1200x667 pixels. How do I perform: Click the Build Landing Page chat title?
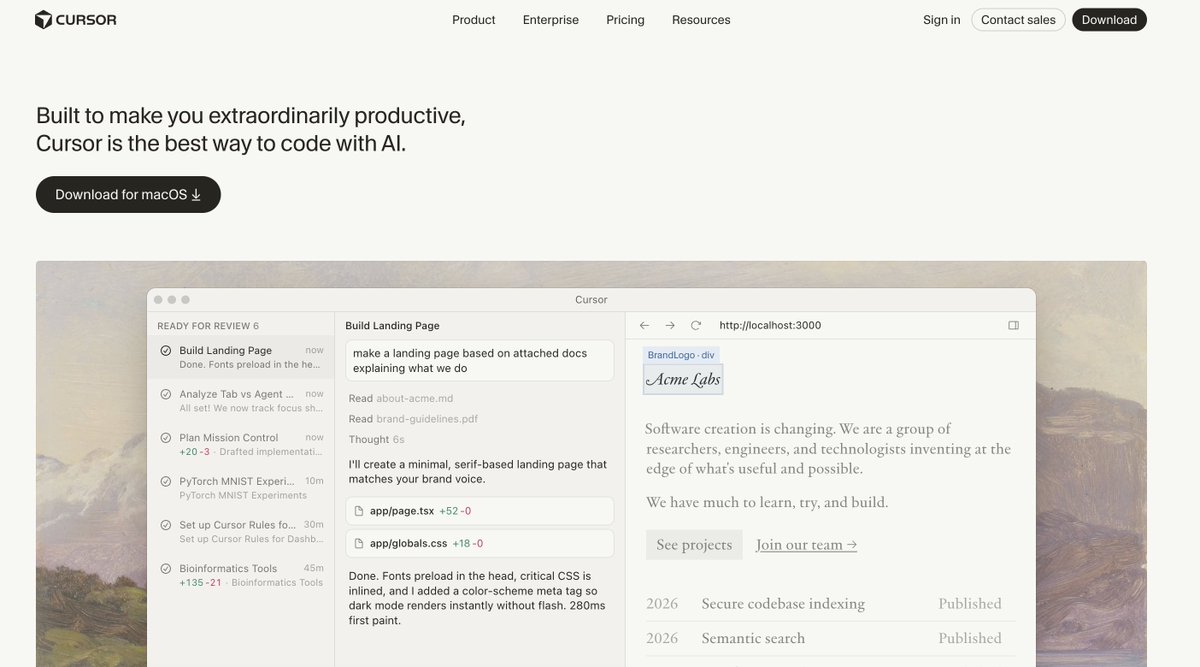click(x=392, y=325)
